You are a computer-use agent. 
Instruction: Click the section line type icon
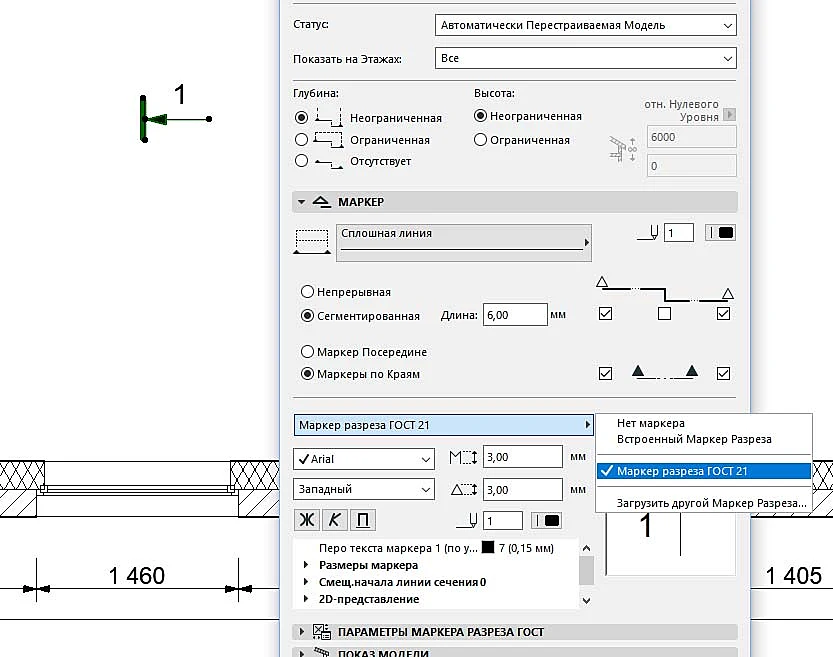(x=312, y=242)
